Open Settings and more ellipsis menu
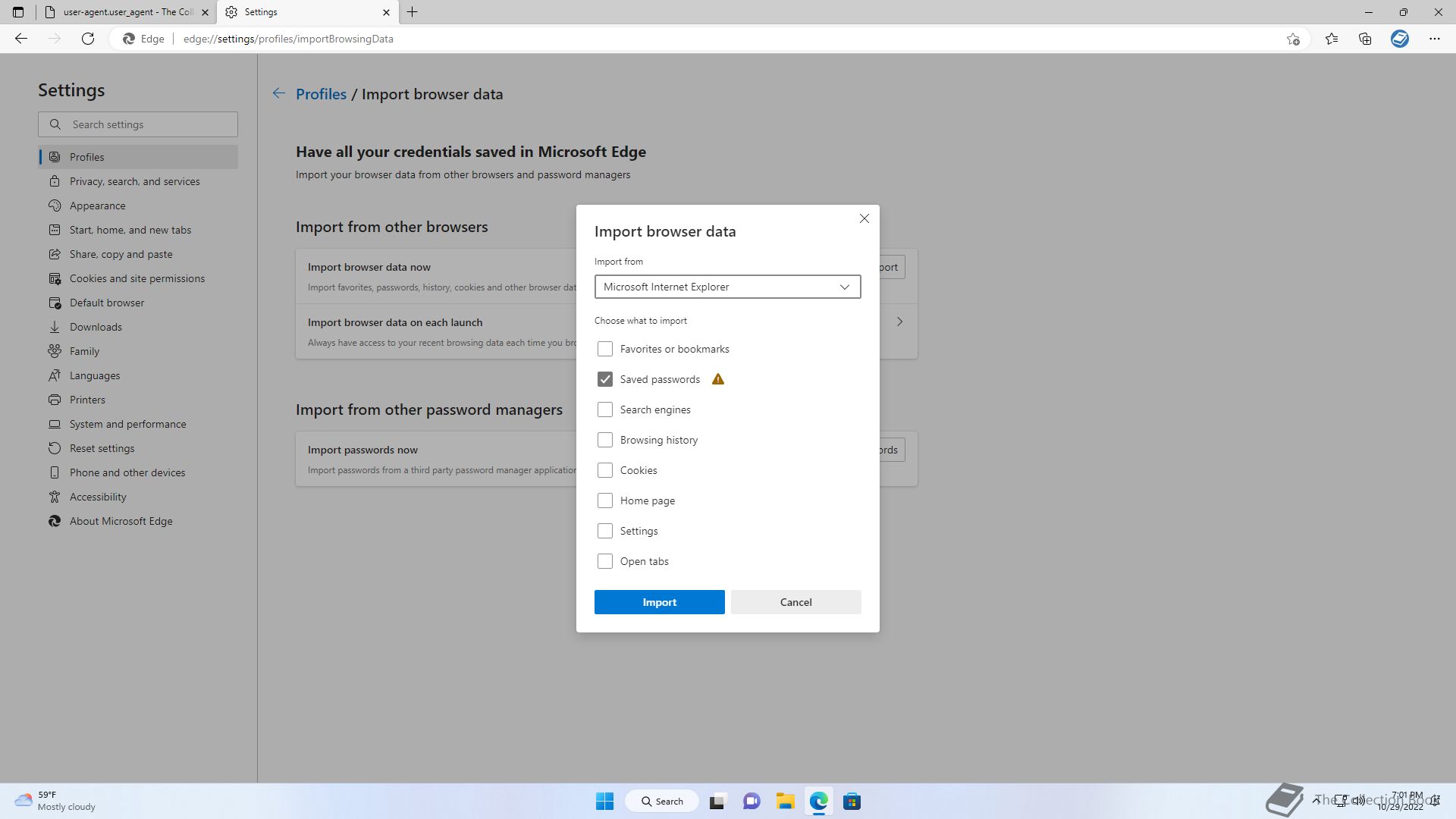The width and height of the screenshot is (1456, 819). (1434, 39)
